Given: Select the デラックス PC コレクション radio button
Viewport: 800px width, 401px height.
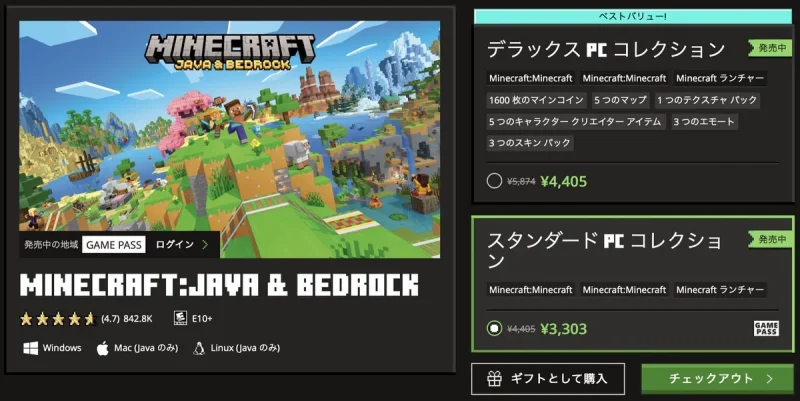Looking at the screenshot, I should click(x=494, y=181).
